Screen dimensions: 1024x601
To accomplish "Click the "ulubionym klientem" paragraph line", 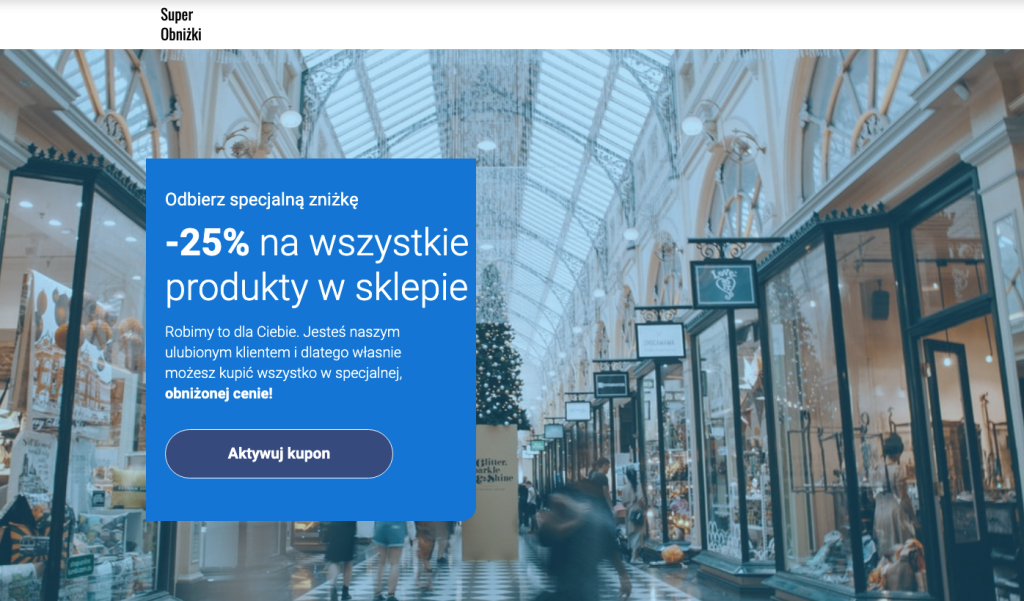I will [283, 352].
